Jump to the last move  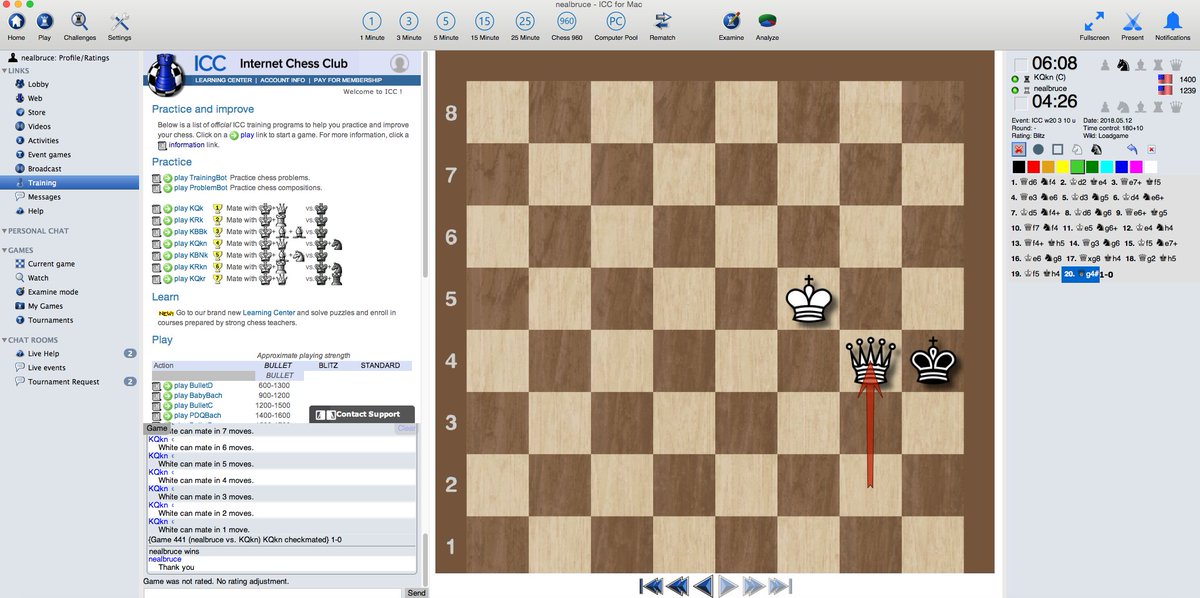(781, 586)
